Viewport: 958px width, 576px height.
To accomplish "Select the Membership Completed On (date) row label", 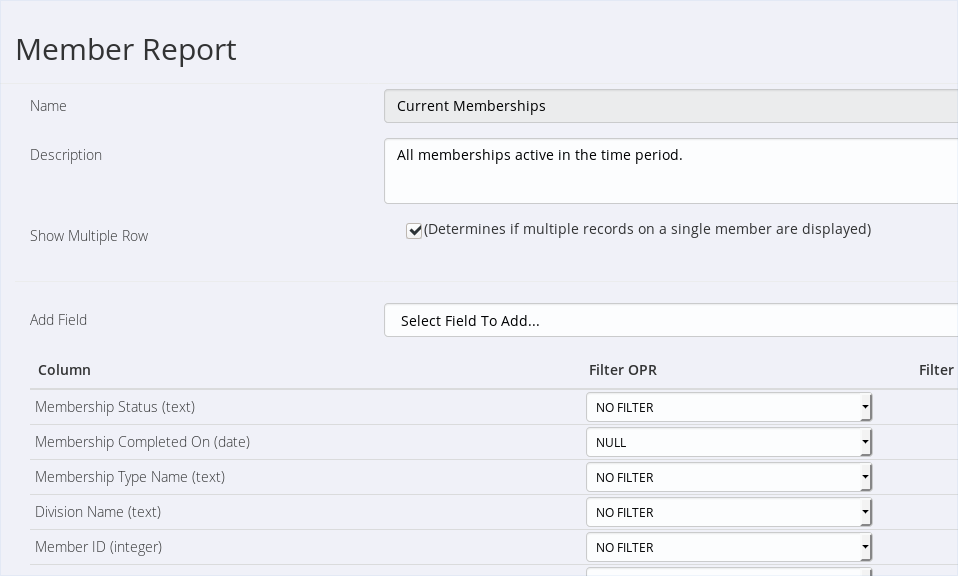I will pos(142,442).
